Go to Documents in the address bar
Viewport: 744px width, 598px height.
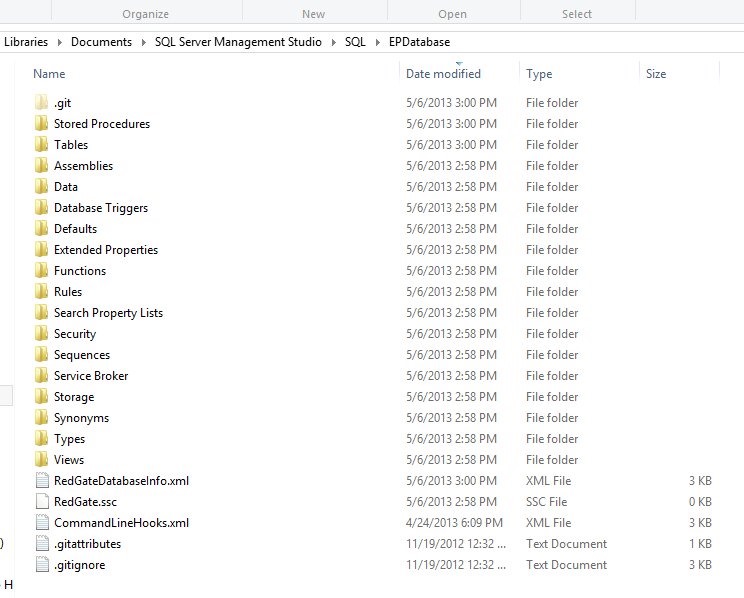pyautogui.click(x=101, y=42)
